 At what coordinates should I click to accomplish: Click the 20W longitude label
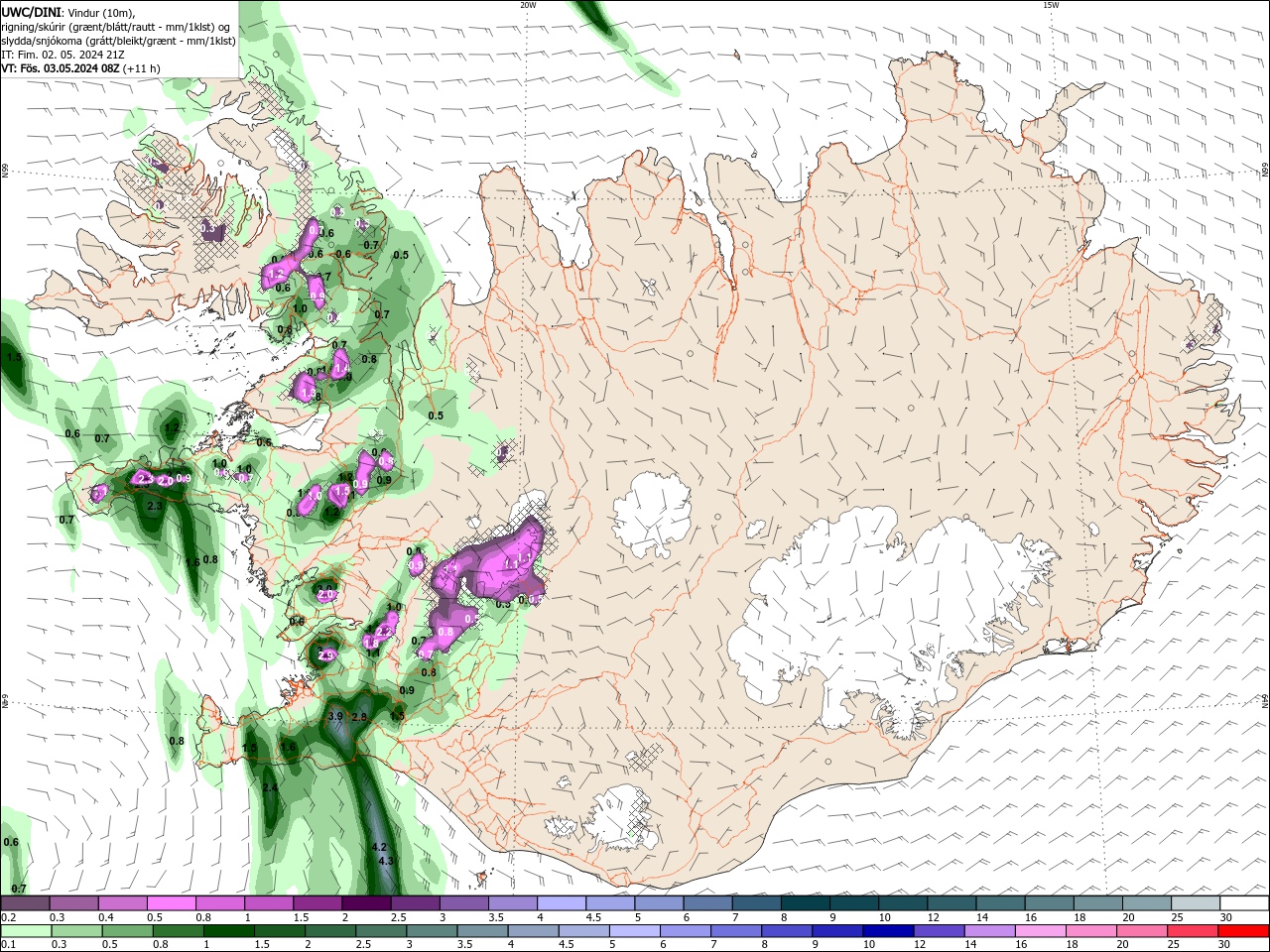click(528, 5)
